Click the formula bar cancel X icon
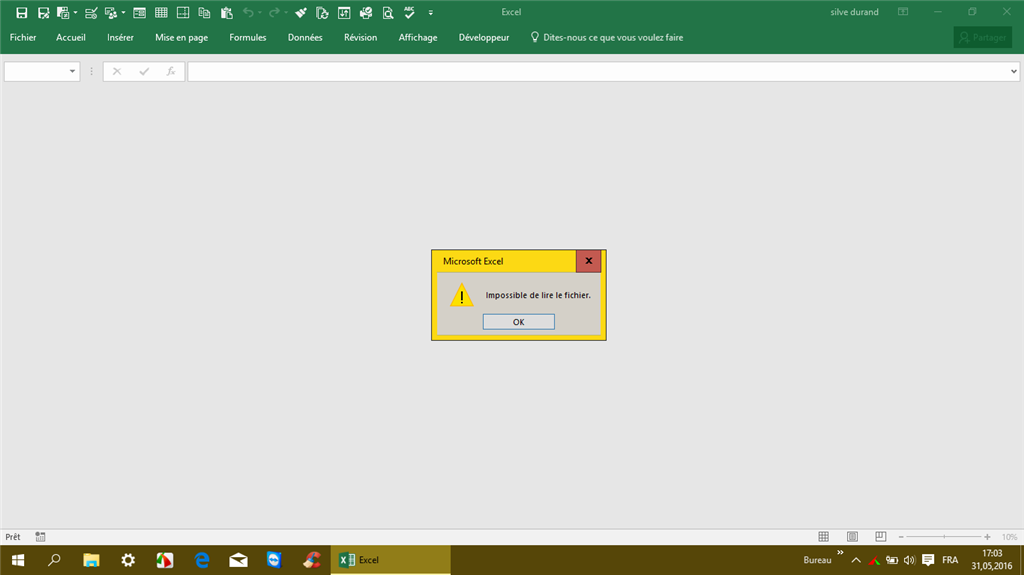This screenshot has height=575, width=1024. [117, 71]
